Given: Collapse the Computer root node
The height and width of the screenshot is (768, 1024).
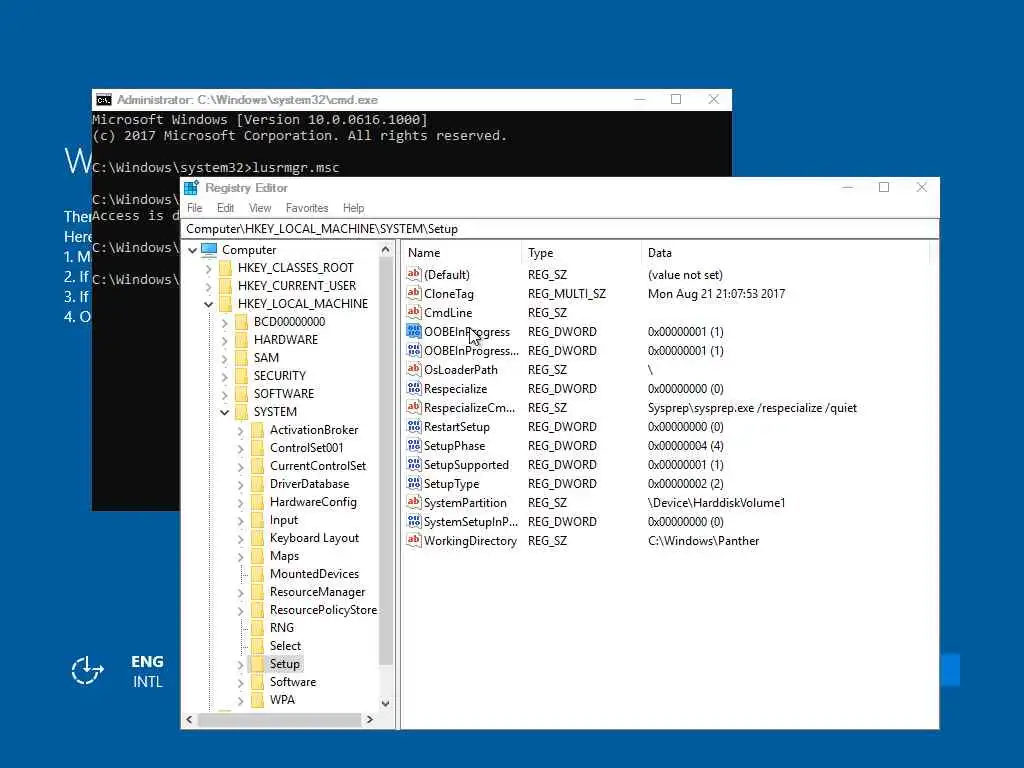Looking at the screenshot, I should point(193,250).
